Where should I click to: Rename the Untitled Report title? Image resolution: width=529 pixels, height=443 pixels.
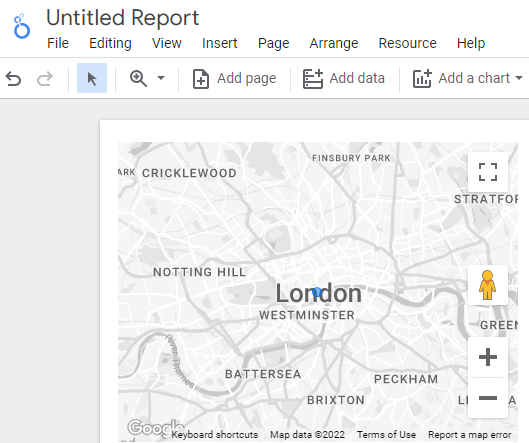[x=122, y=18]
